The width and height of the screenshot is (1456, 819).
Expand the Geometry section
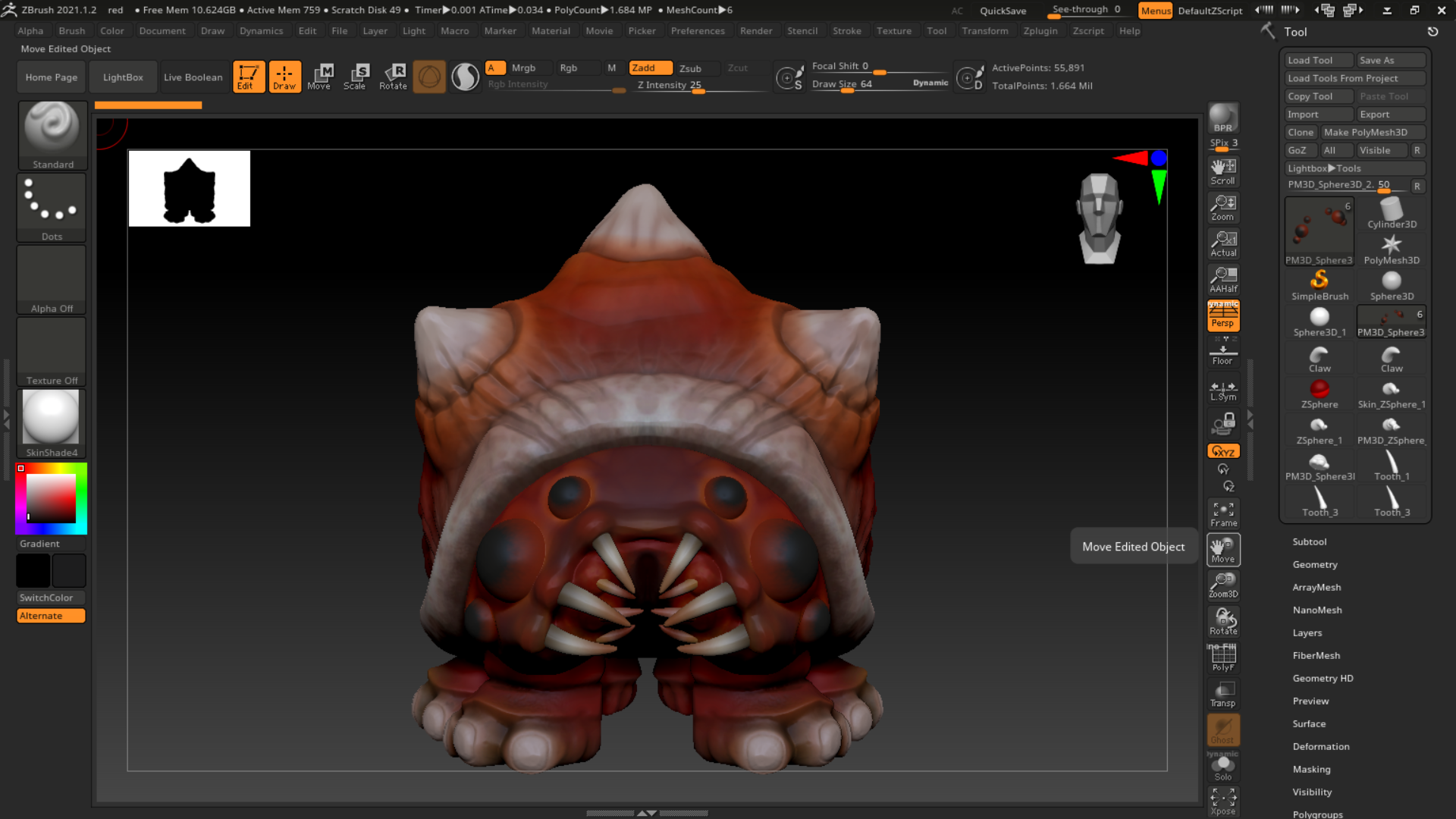coord(1314,564)
